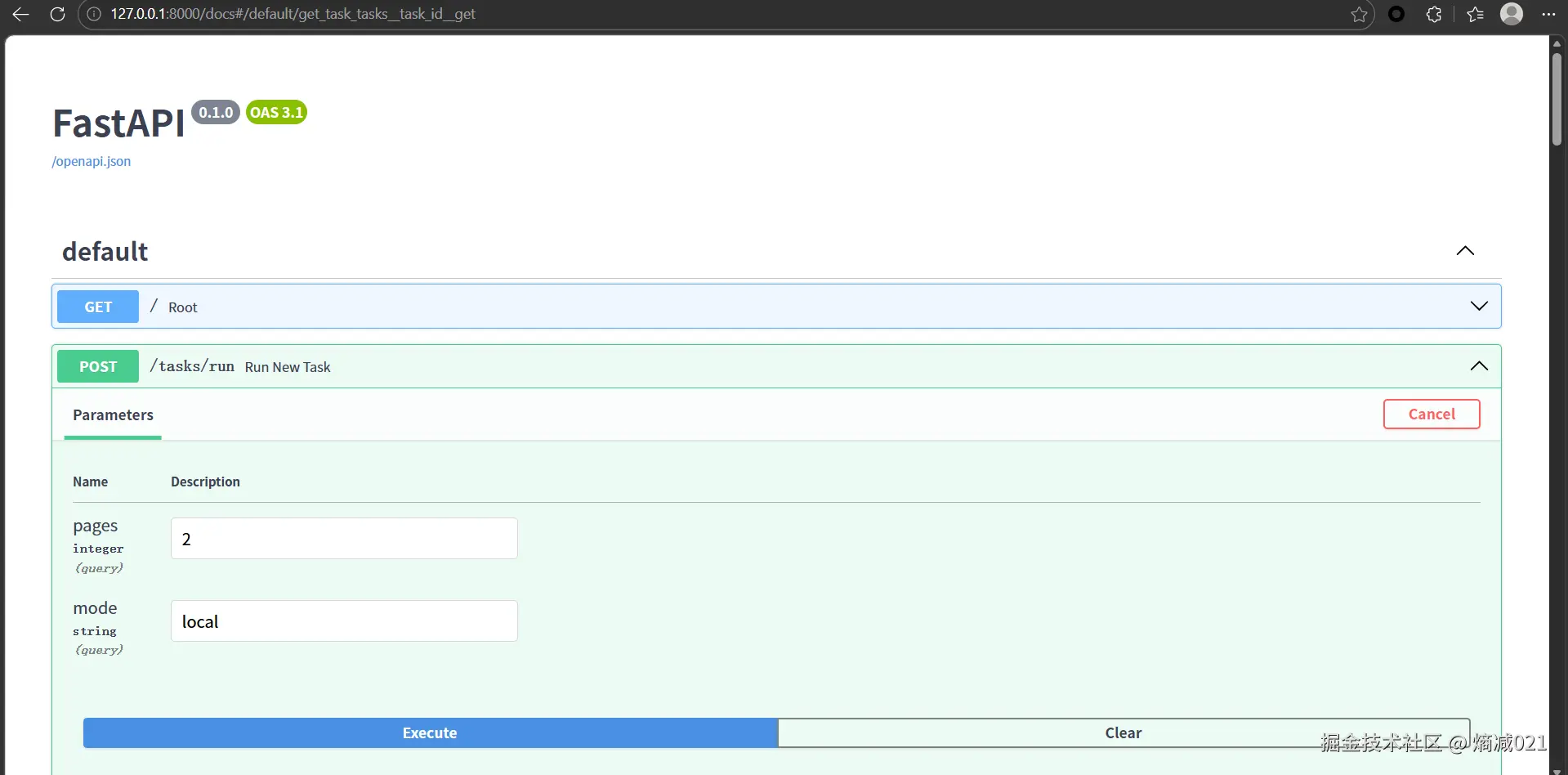The height and width of the screenshot is (775, 1568).
Task: Click the OAS 3.1 badge
Action: pyautogui.click(x=276, y=112)
